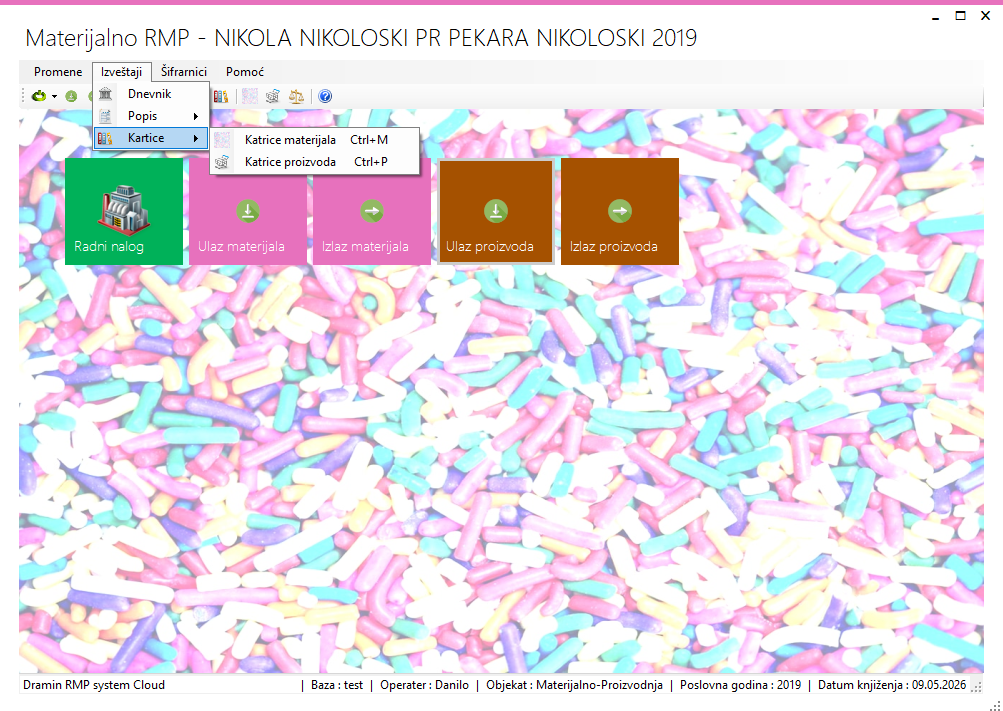Choose Katrice materijala from the submenu
This screenshot has height=711, width=1003.
316,139
